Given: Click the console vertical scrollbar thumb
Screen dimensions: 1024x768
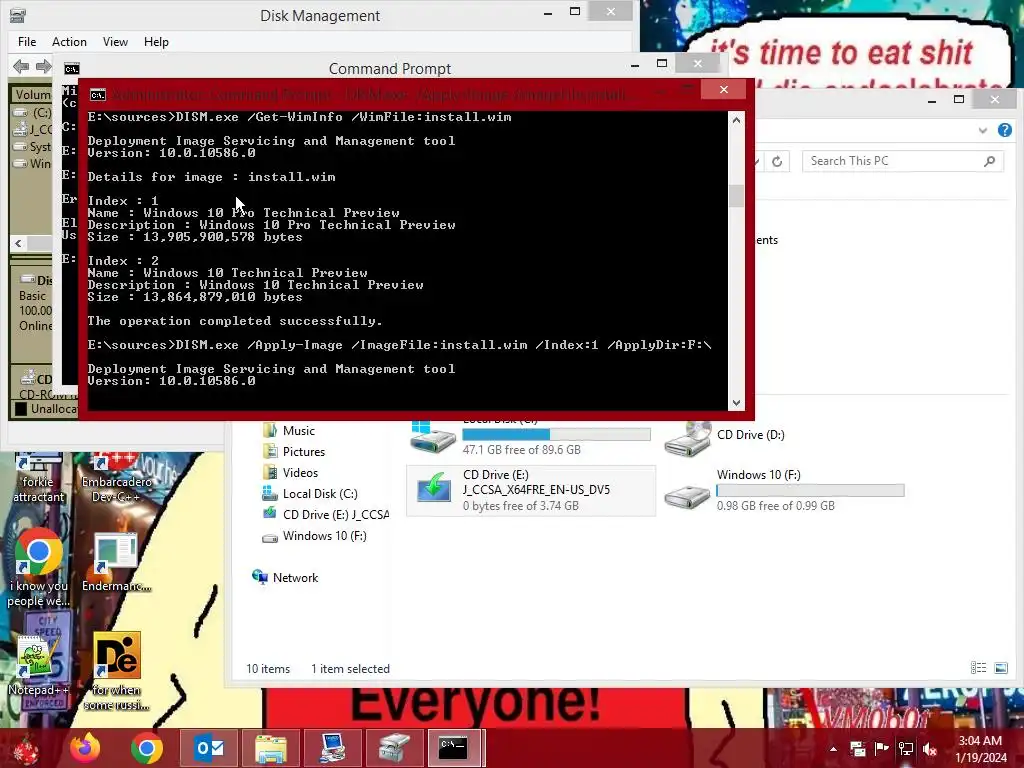Looking at the screenshot, I should click(737, 195).
